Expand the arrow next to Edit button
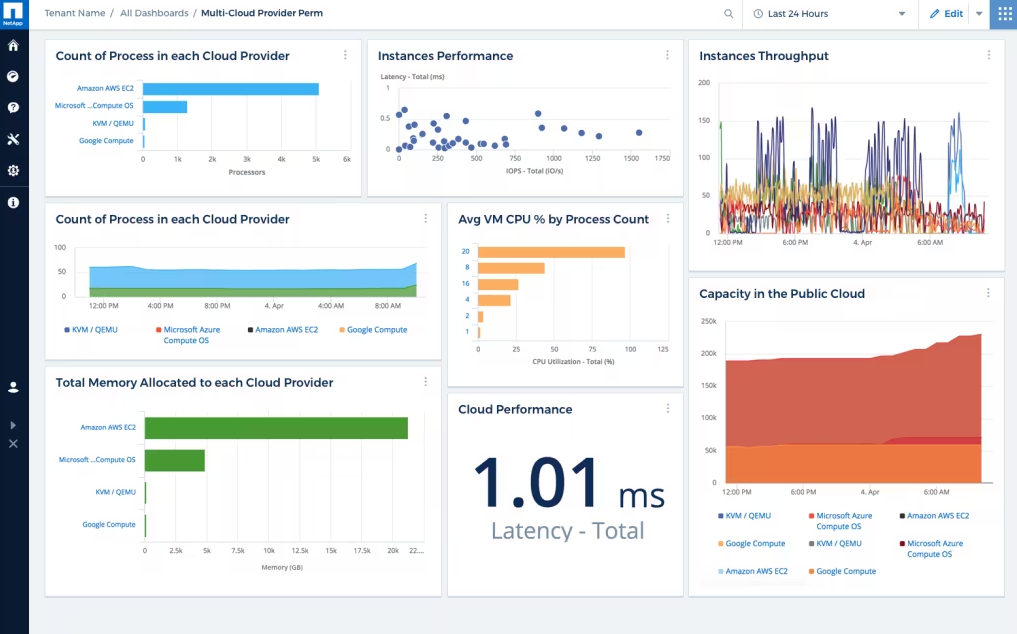This screenshot has width=1017, height=634. [x=978, y=14]
